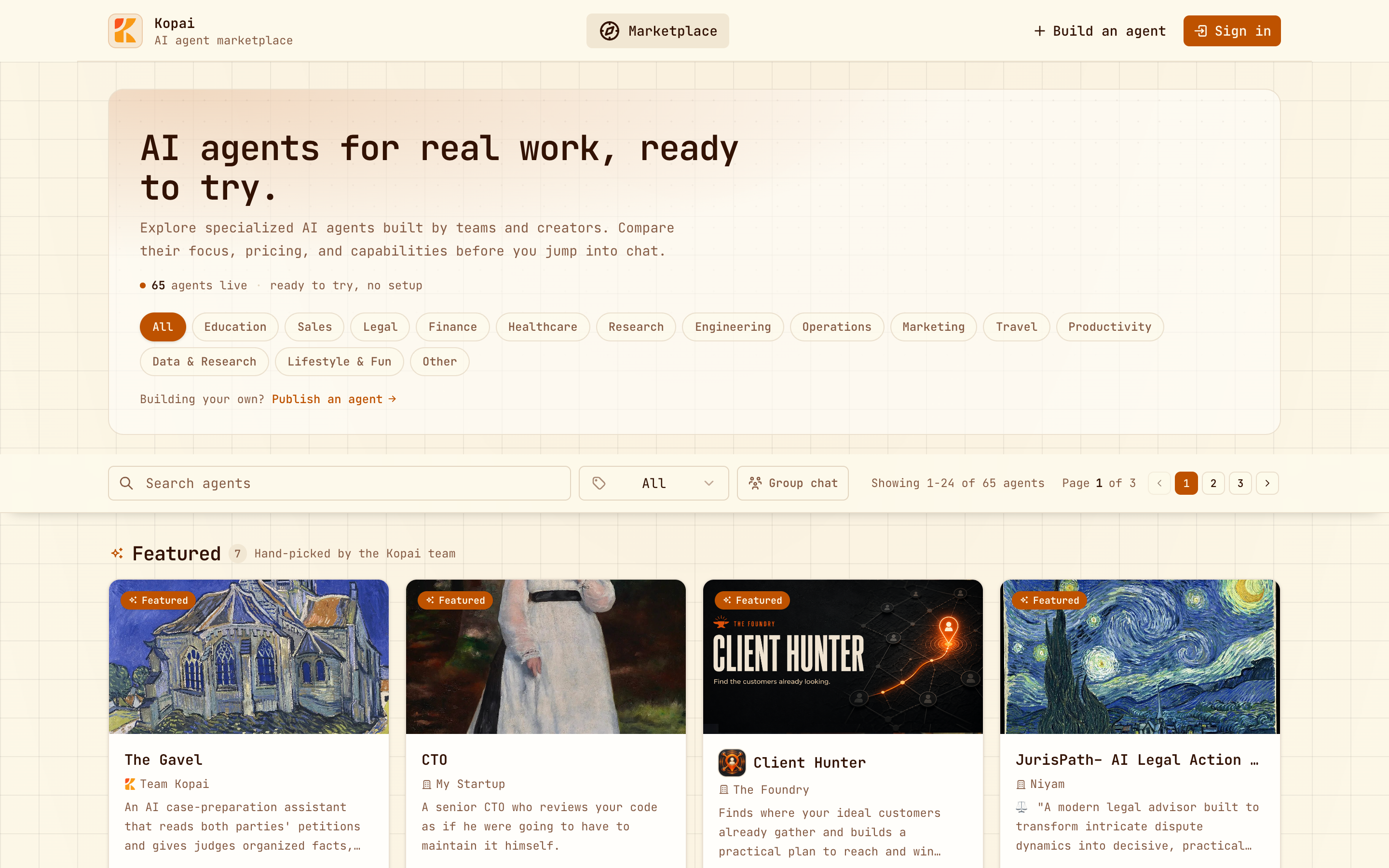Image resolution: width=1389 pixels, height=868 pixels.
Task: Click the Featured count badge 7
Action: coord(238,554)
